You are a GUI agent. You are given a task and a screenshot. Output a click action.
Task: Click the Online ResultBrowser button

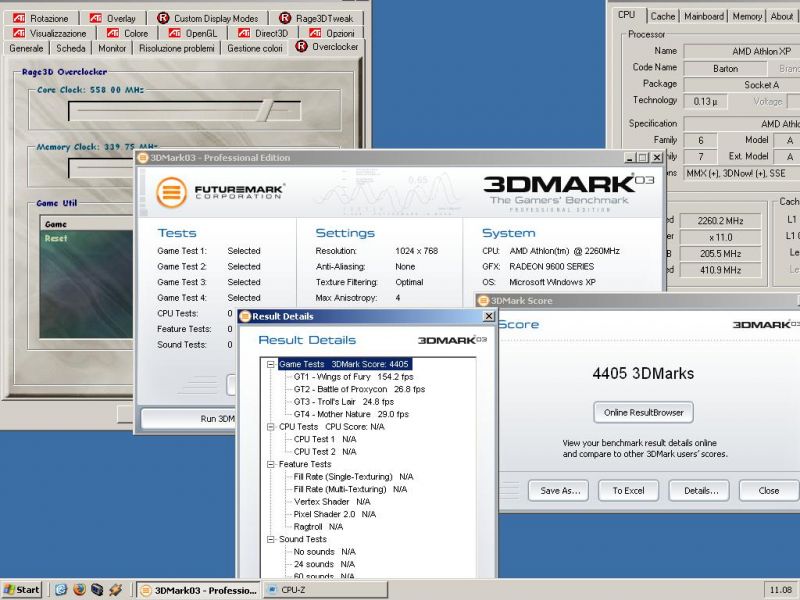coord(643,413)
